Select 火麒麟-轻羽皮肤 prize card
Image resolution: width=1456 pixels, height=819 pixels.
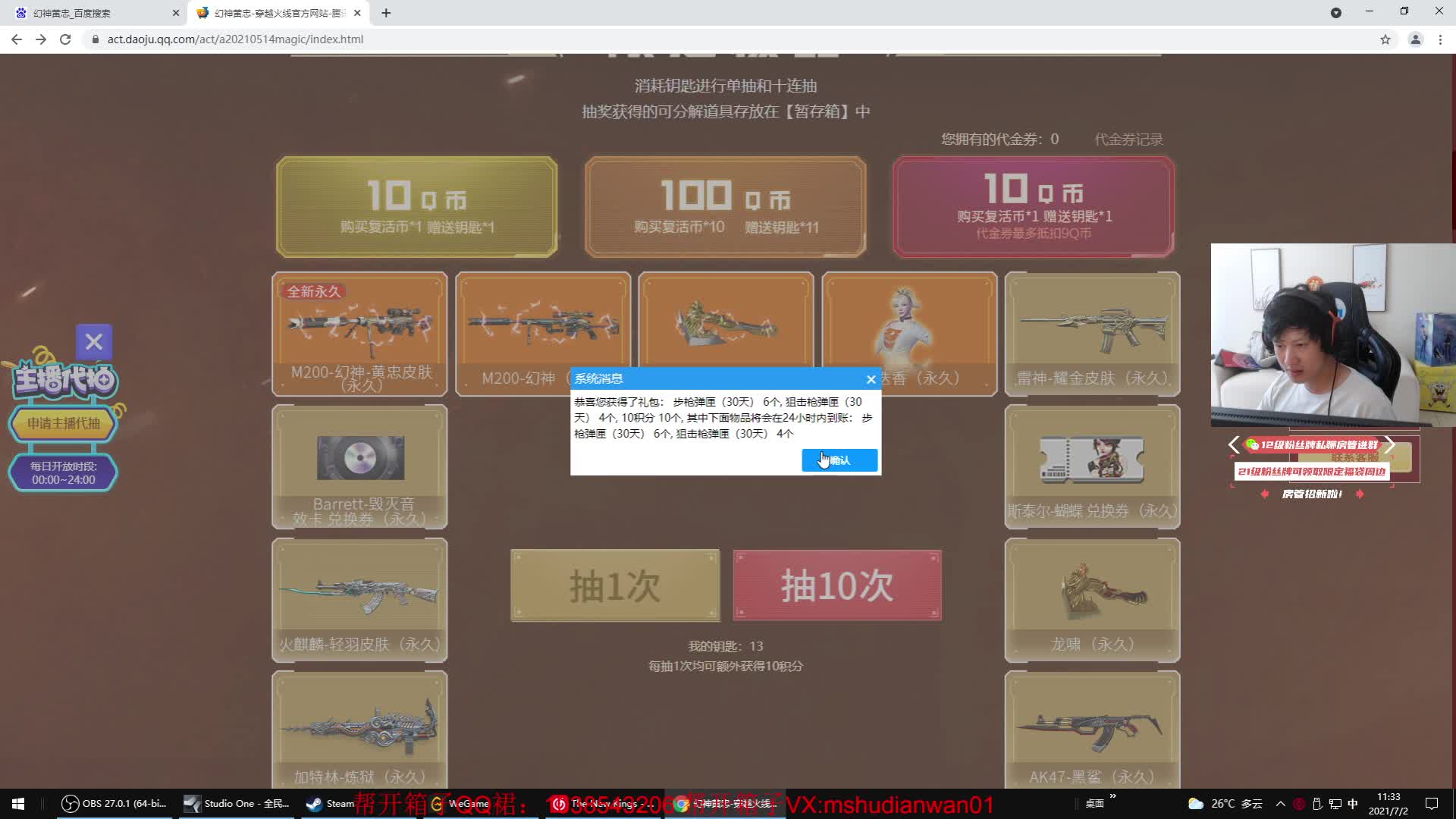pyautogui.click(x=359, y=600)
